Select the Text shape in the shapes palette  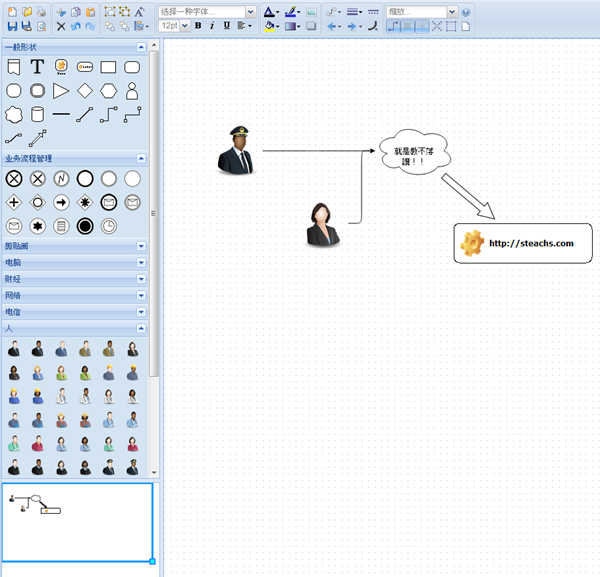37,67
